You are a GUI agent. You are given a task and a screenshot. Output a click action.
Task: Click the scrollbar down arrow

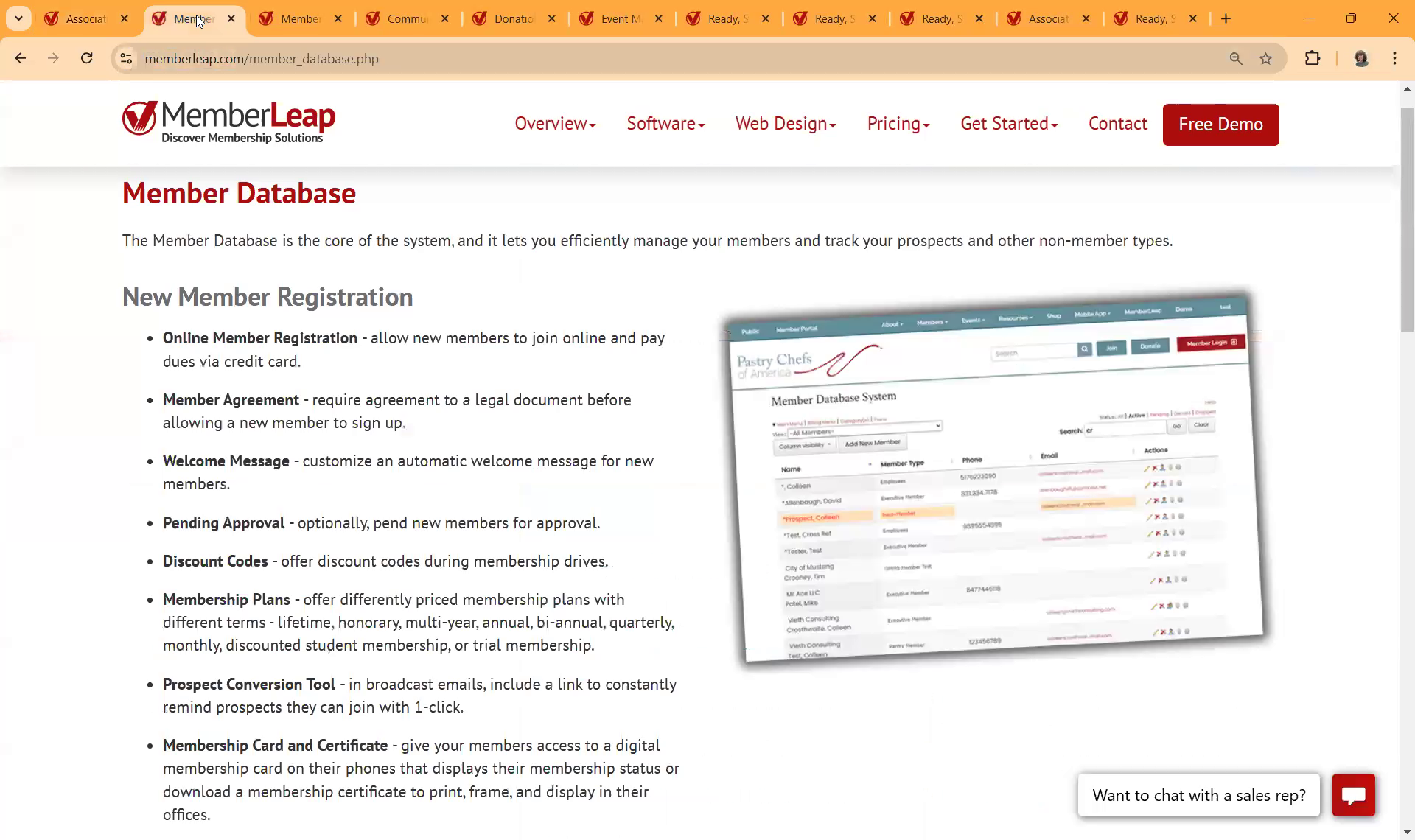tap(1407, 832)
